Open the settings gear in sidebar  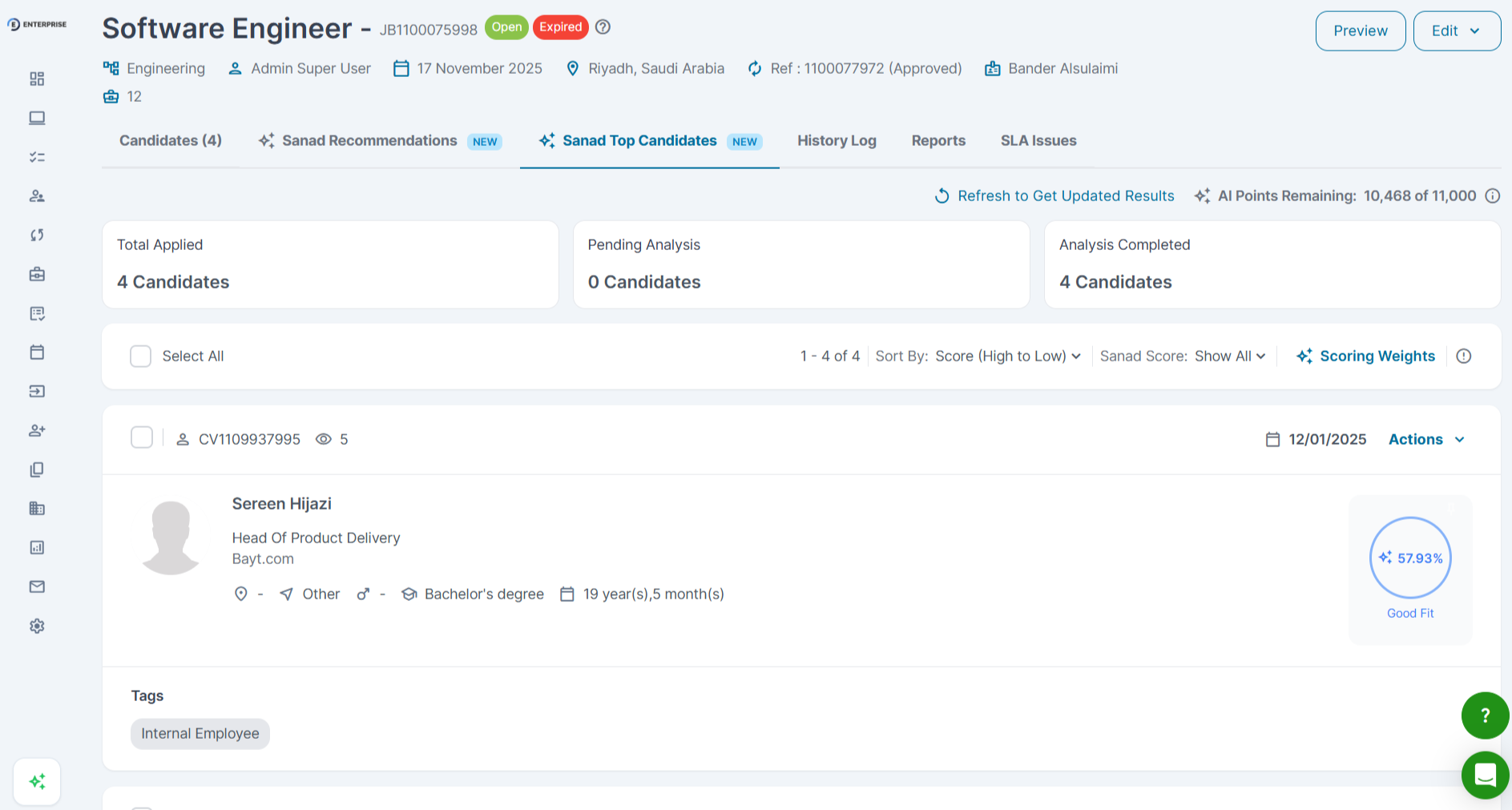[37, 626]
